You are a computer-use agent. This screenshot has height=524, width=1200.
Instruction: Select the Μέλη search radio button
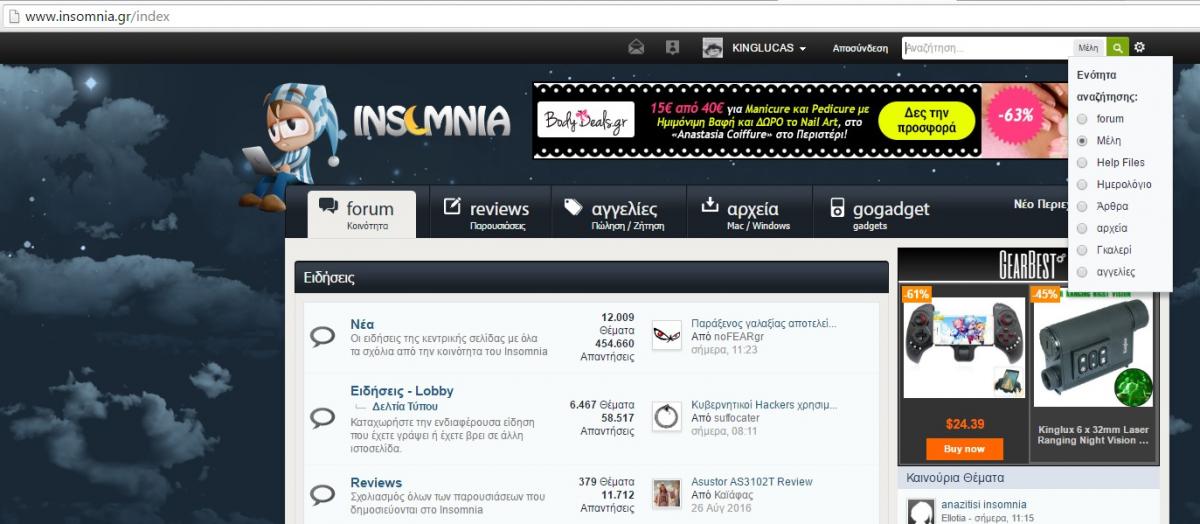(x=1082, y=141)
